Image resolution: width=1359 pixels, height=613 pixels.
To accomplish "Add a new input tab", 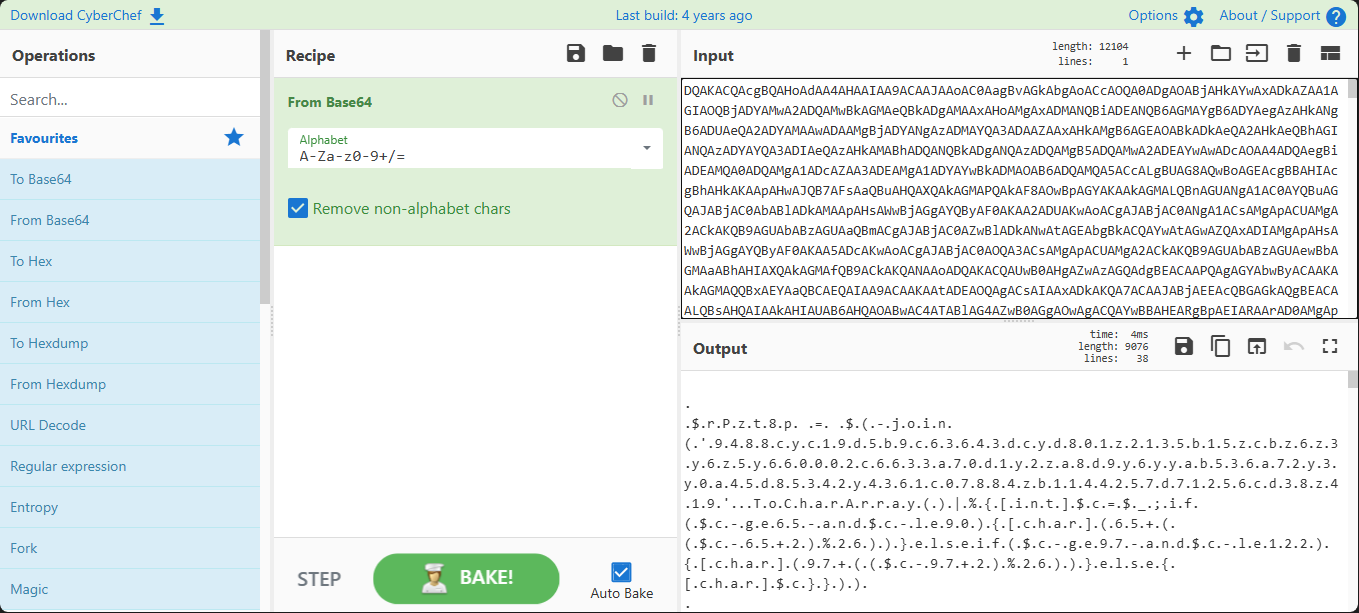I will click(x=1184, y=54).
